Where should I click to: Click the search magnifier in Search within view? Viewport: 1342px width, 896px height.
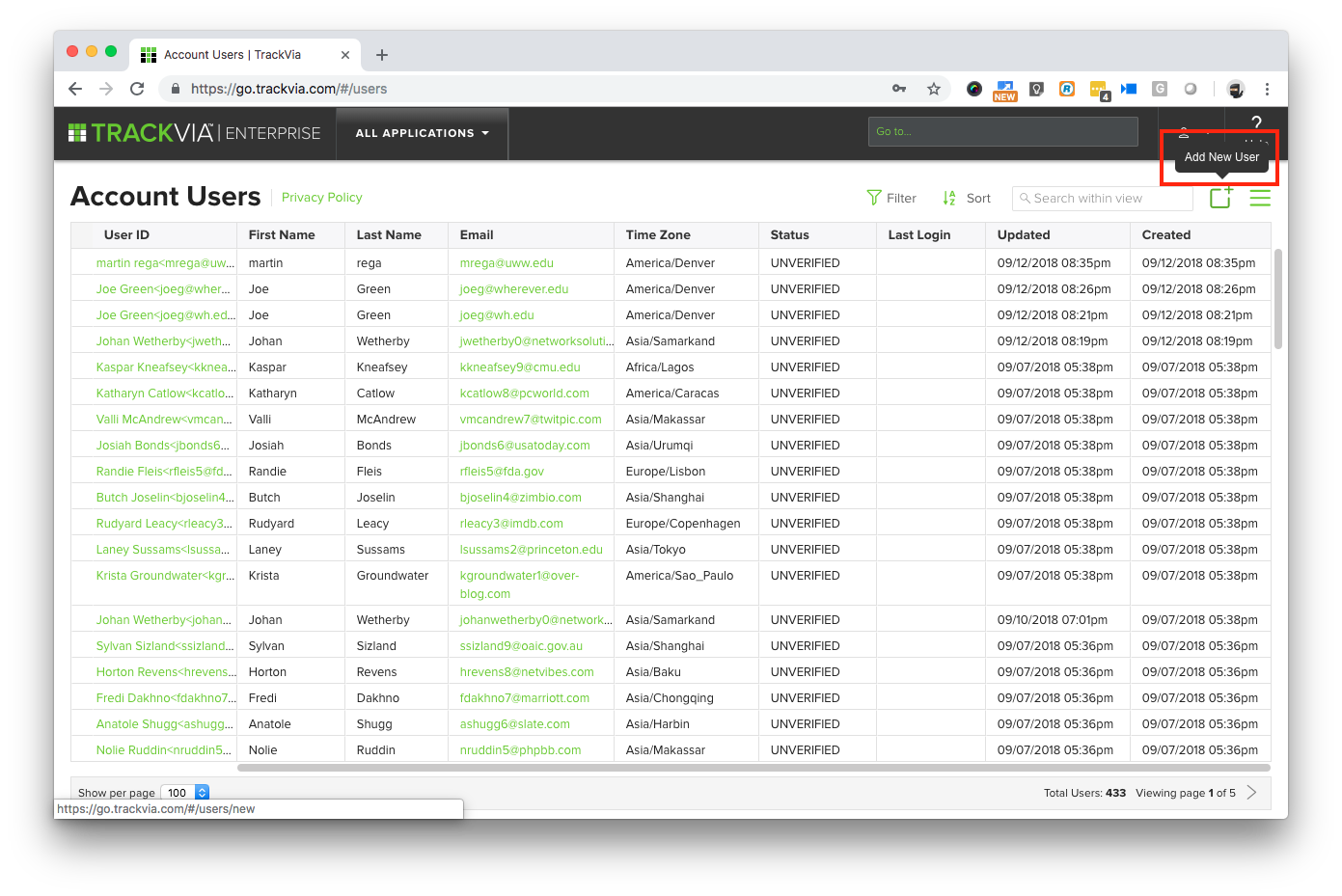coord(1026,199)
